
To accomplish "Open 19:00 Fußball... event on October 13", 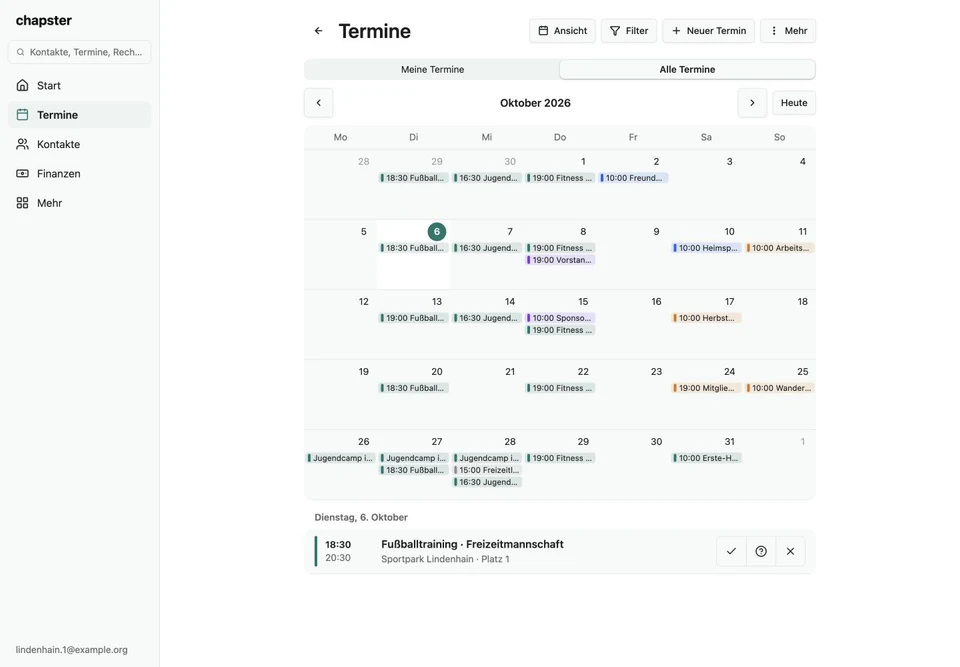I will [414, 318].
